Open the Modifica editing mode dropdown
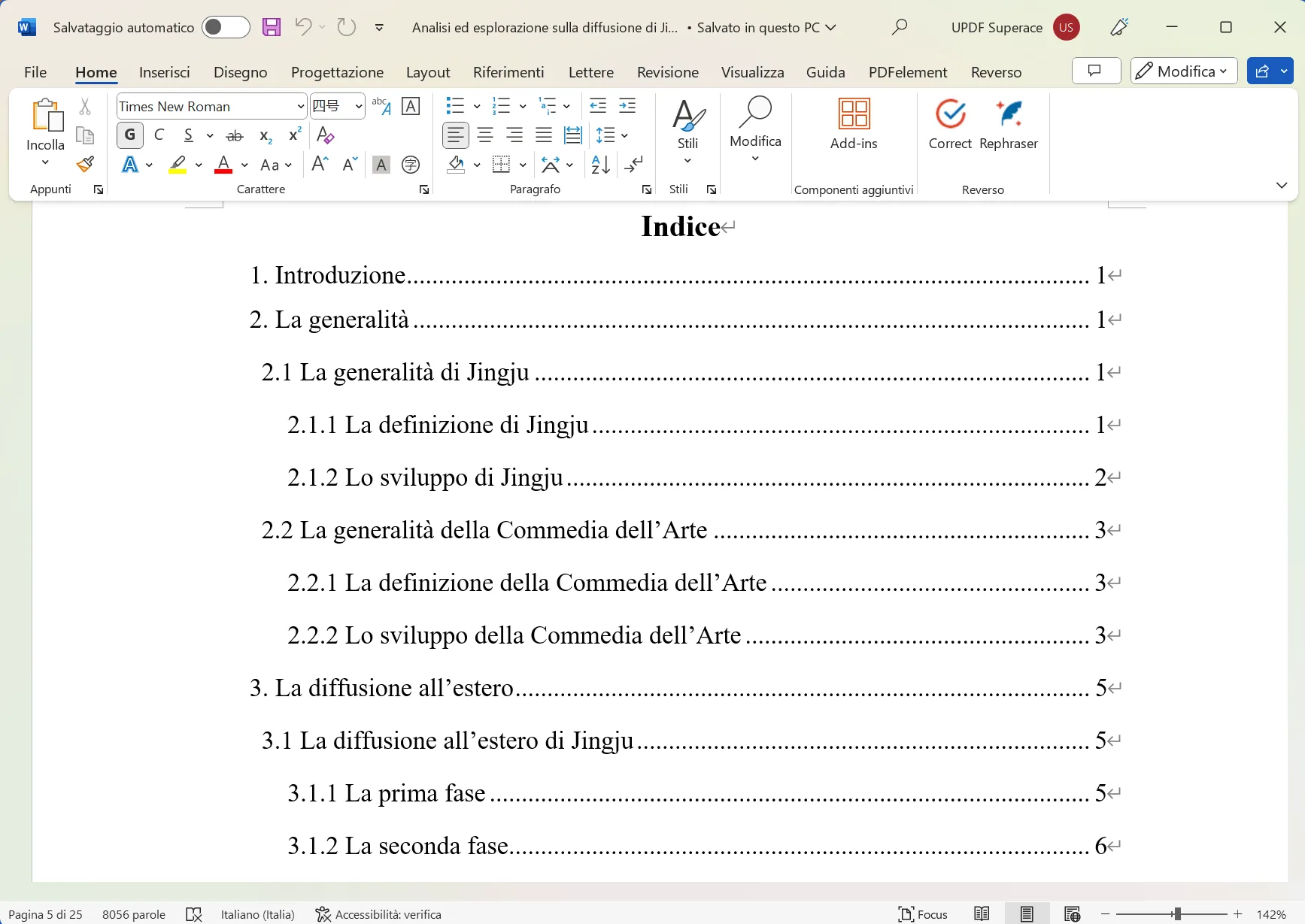 point(1184,71)
